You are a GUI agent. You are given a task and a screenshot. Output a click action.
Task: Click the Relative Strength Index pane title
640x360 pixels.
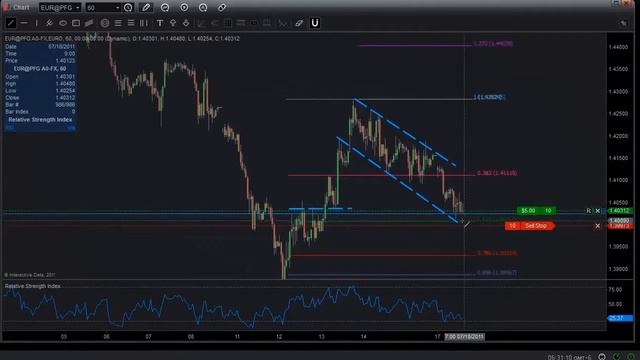(33, 286)
